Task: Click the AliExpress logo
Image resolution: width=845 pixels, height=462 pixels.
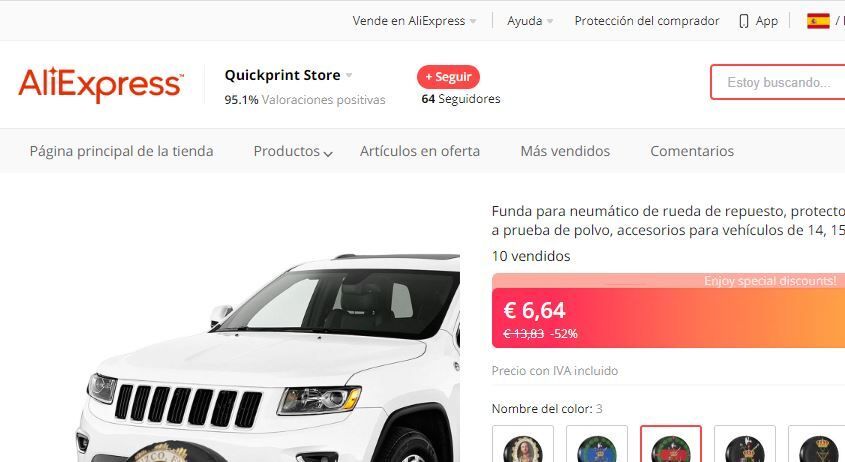Action: tap(101, 85)
